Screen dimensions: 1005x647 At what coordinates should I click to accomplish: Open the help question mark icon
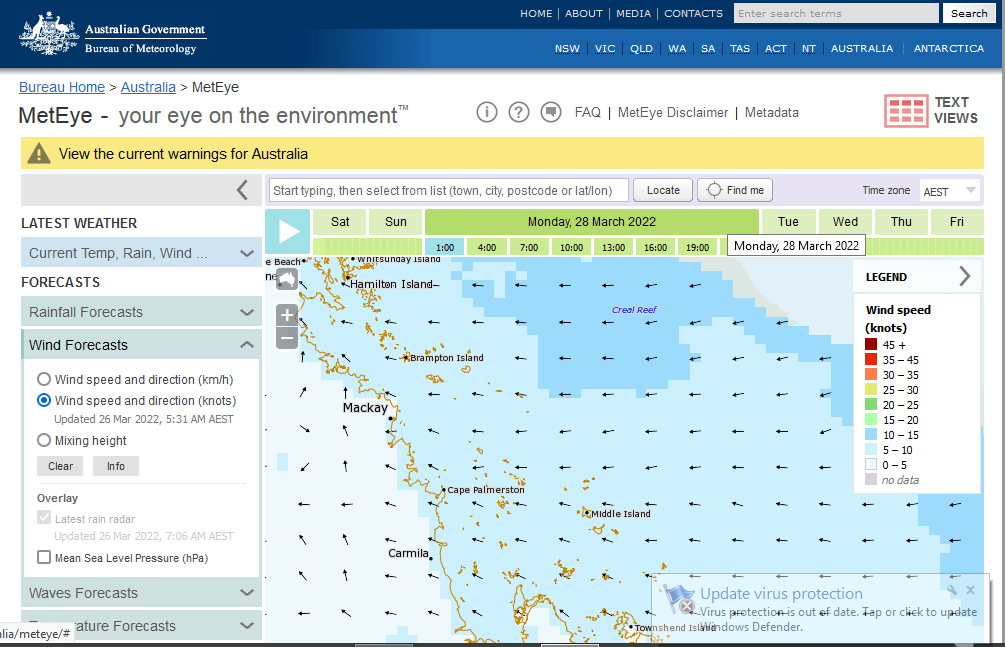(519, 112)
